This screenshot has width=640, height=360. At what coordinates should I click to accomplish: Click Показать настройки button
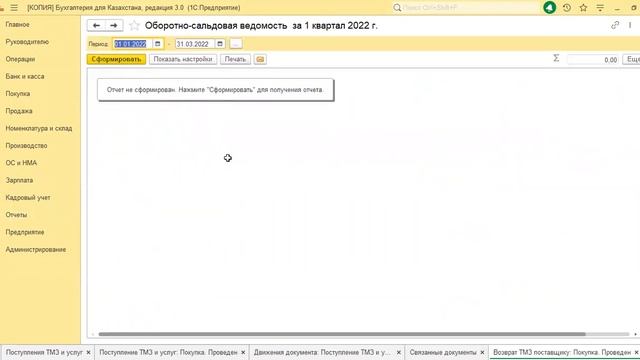click(183, 59)
